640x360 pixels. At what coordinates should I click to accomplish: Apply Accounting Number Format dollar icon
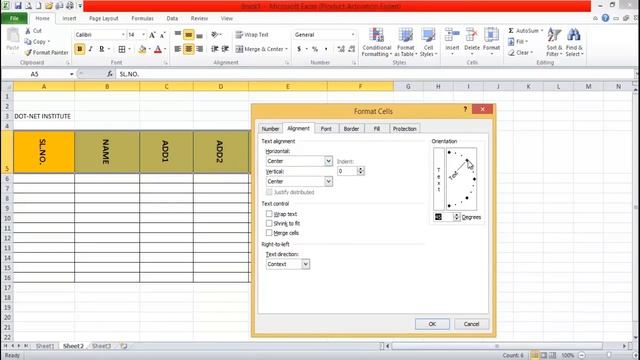tap(299, 49)
